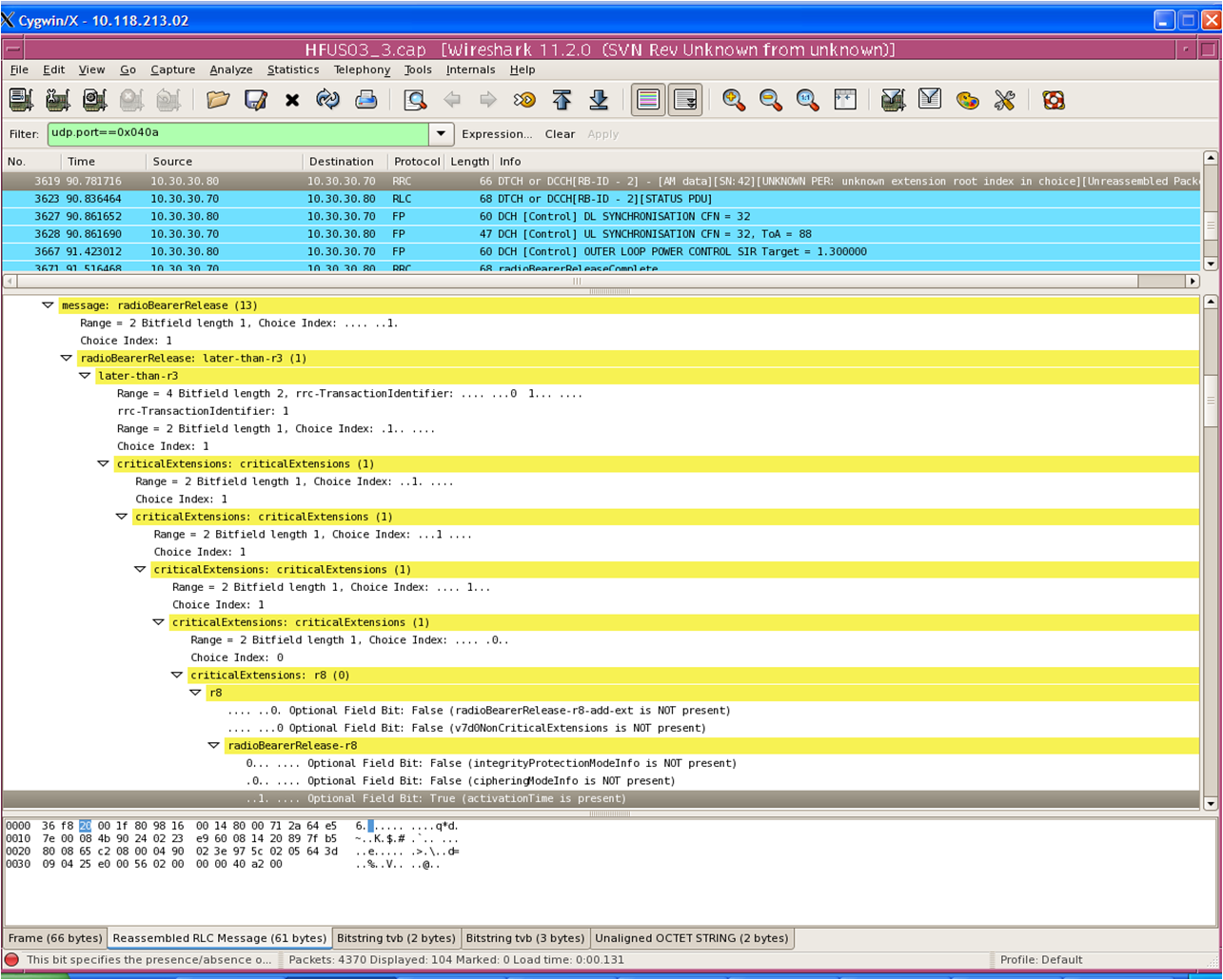Reset zoom to normal size
The image size is (1223, 980).
pyautogui.click(x=808, y=100)
